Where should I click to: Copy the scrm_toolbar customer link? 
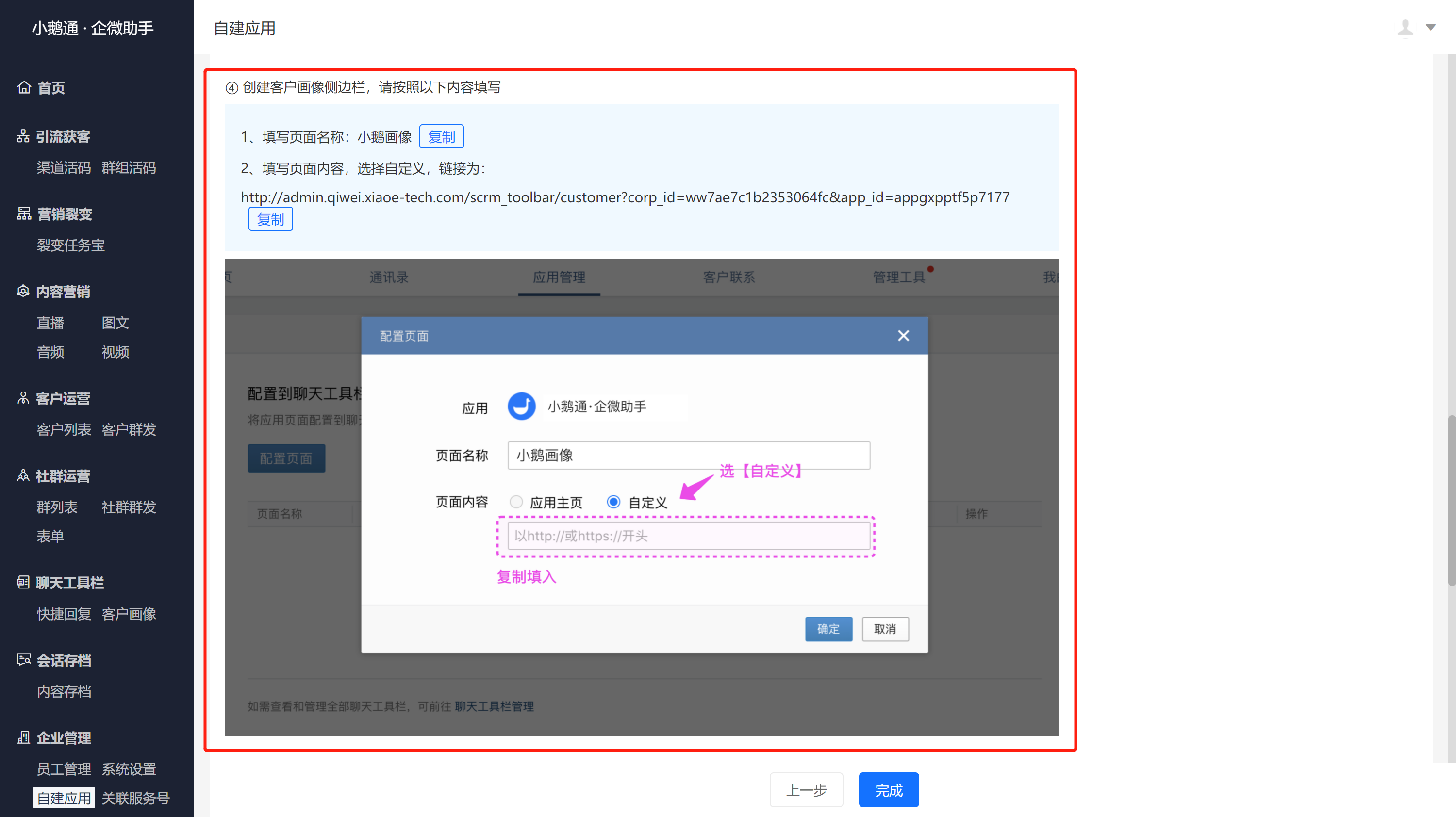pyautogui.click(x=270, y=219)
